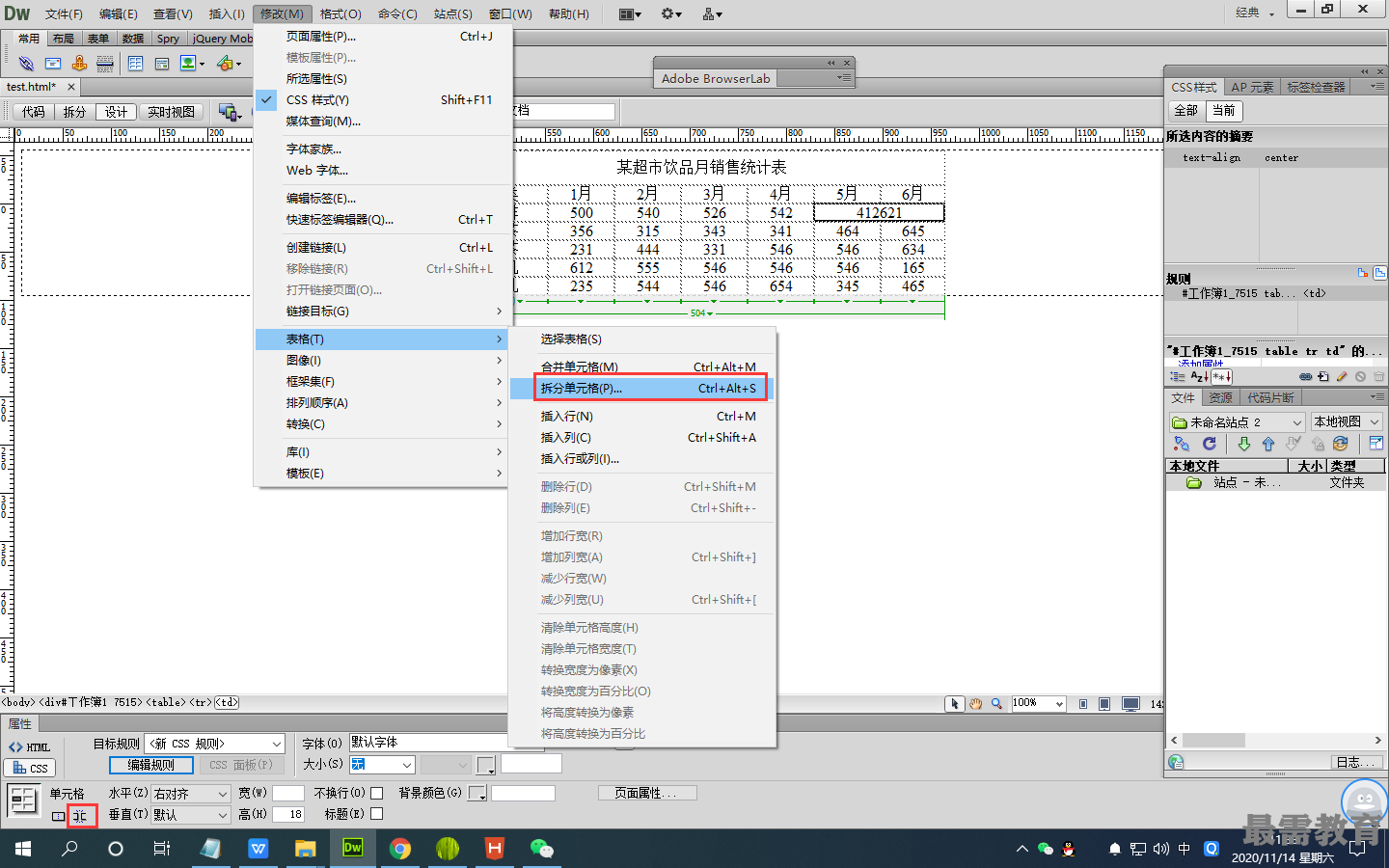Select the <table> tag in tag selector
This screenshot has width=1389, height=868.
pos(166,703)
